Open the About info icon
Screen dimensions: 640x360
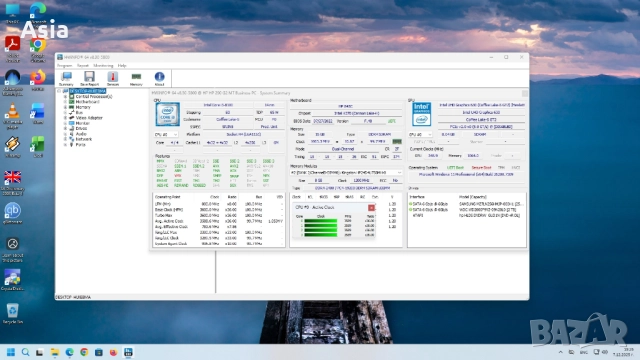click(159, 78)
